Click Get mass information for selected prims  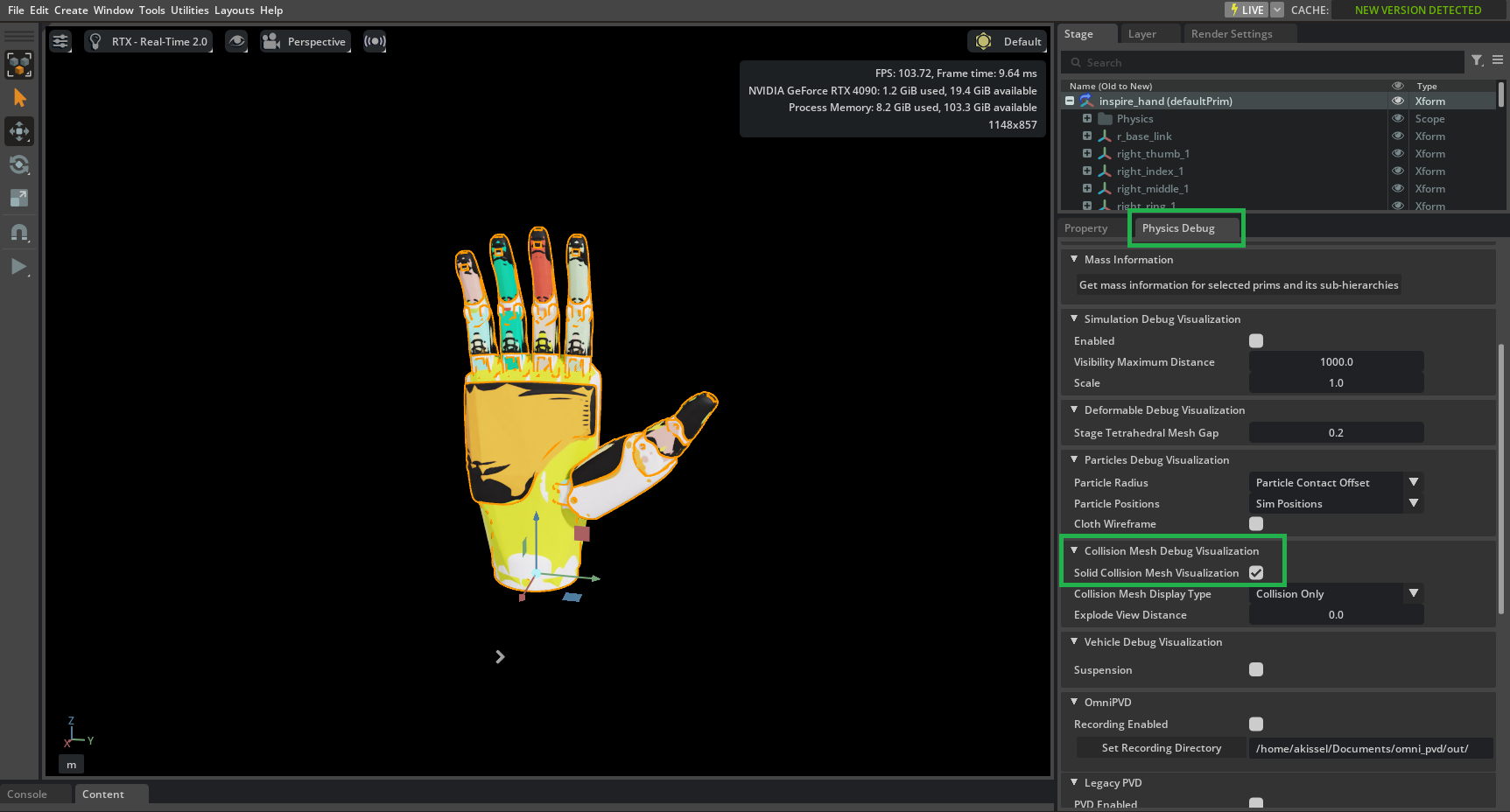point(1237,284)
